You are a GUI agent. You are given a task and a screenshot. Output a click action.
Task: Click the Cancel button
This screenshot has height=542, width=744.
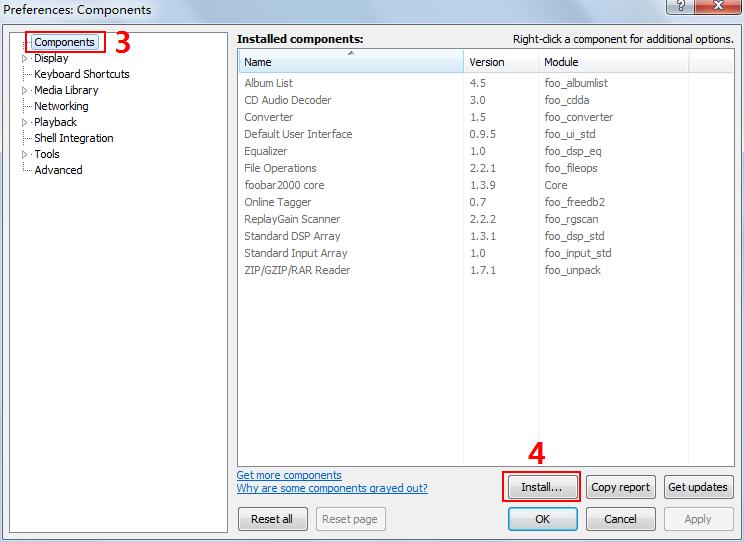(x=621, y=519)
